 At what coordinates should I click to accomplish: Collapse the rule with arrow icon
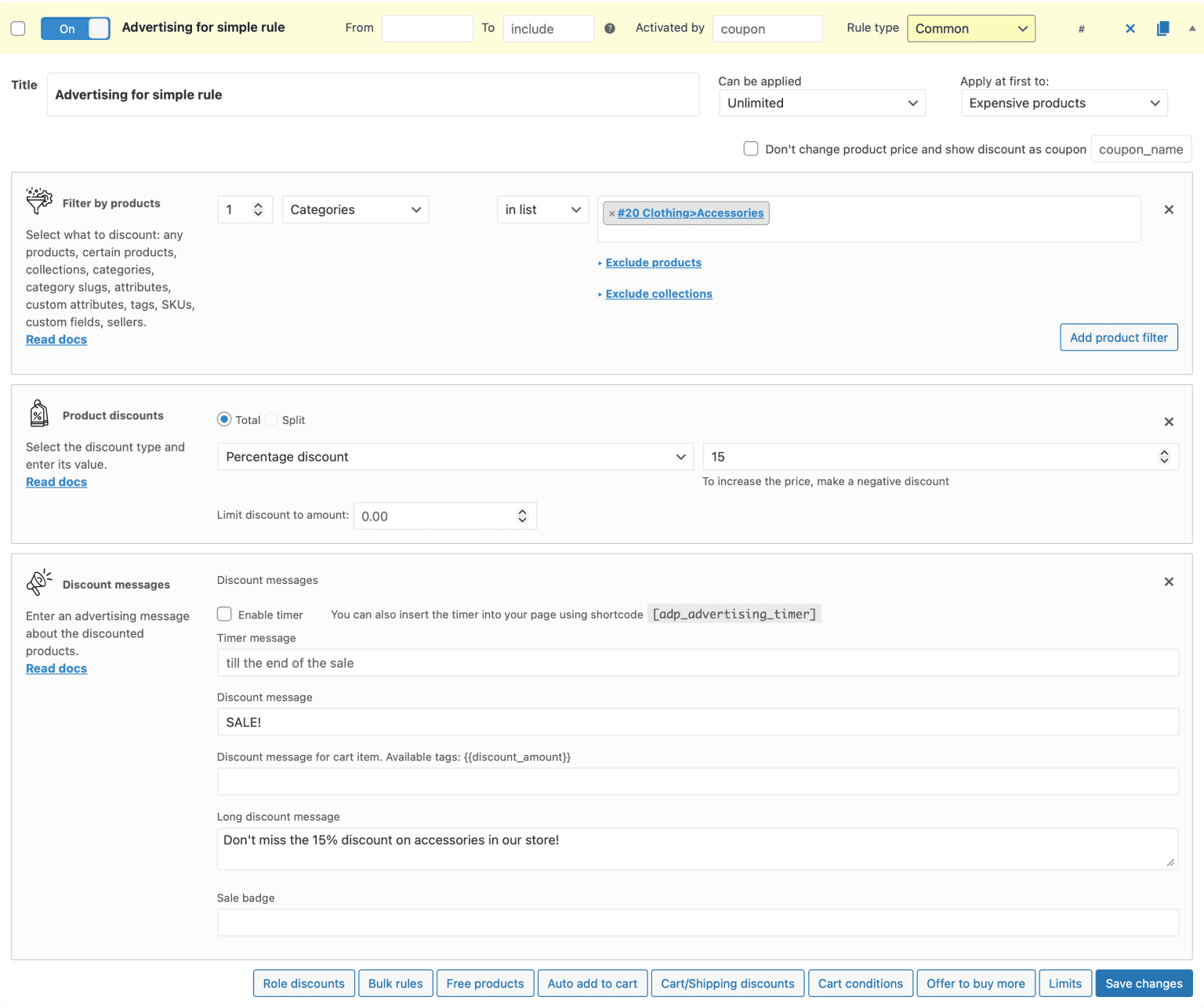pos(1191,28)
